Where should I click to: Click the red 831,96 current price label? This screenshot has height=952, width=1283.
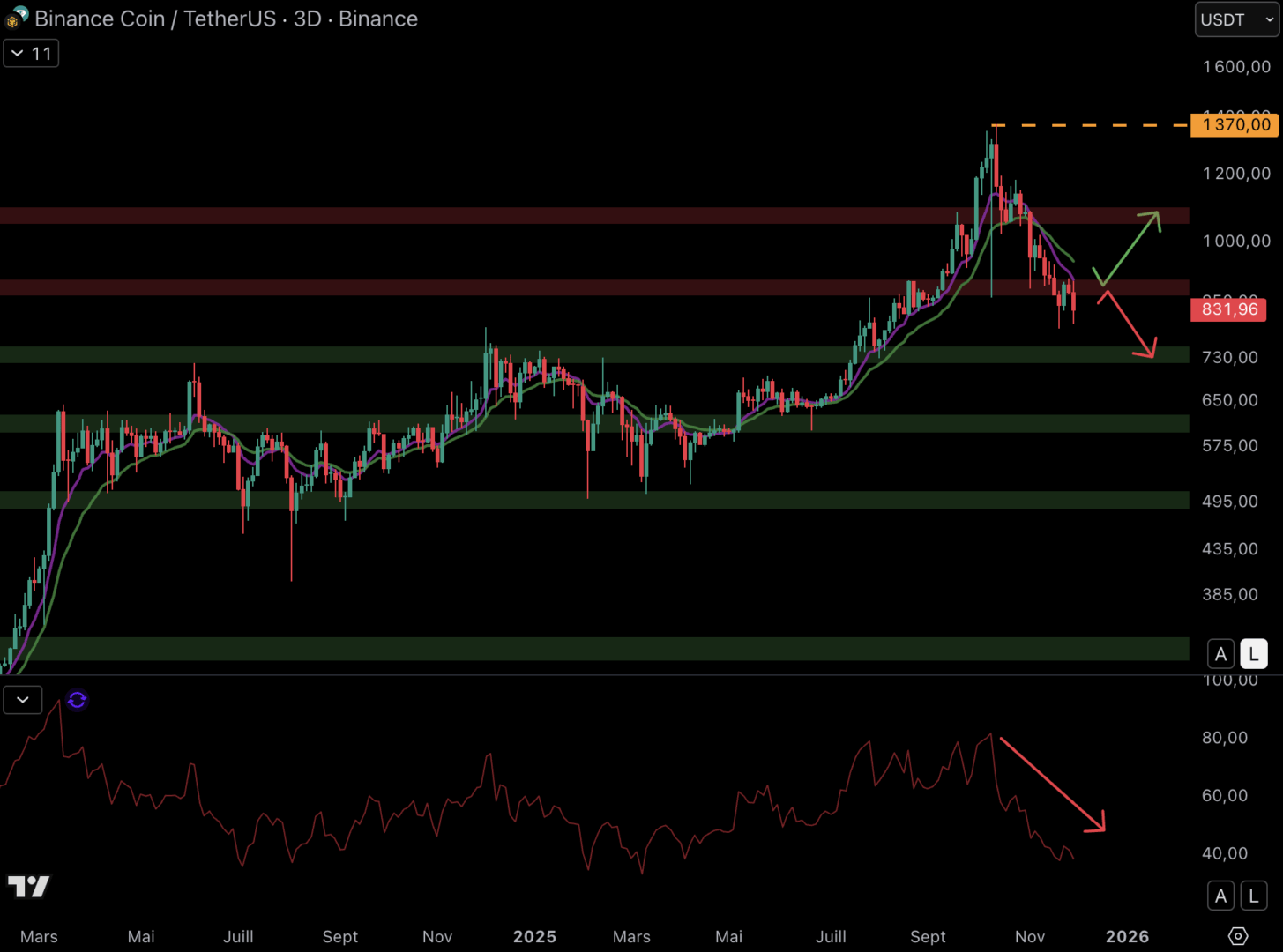[x=1228, y=309]
